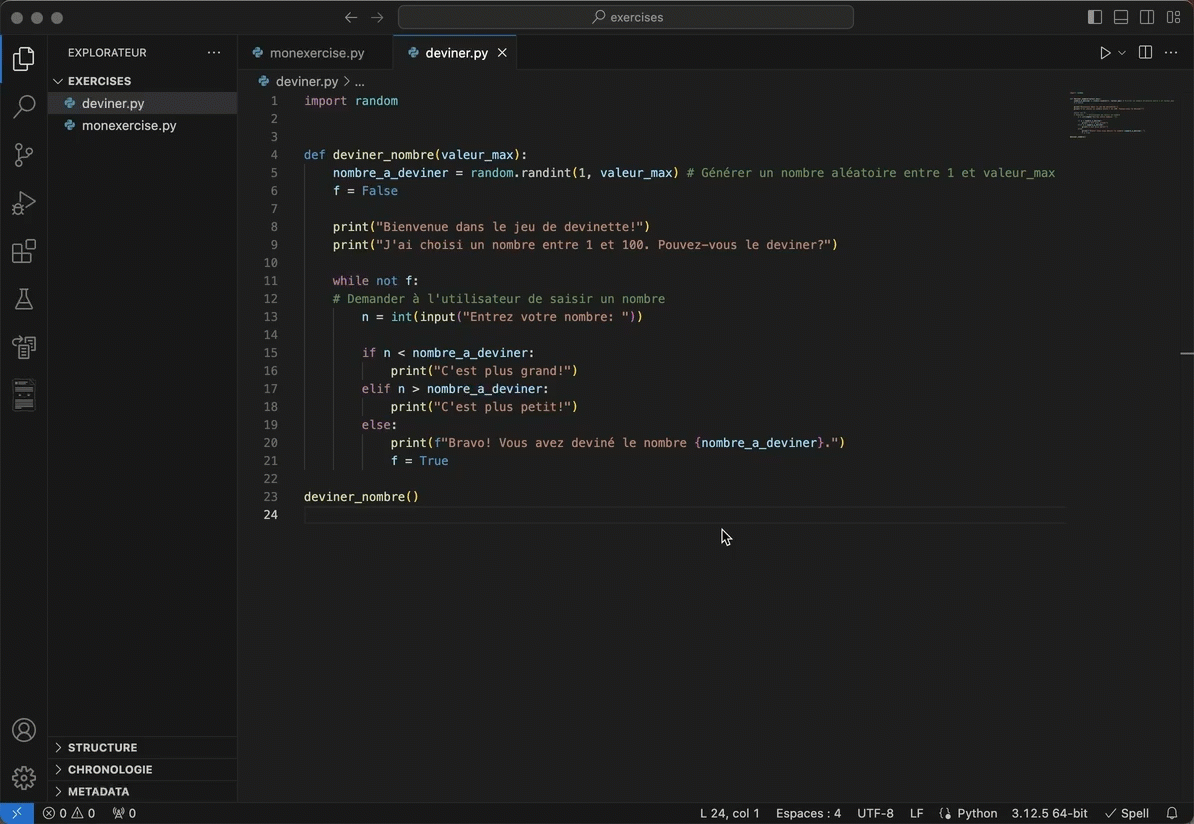
Task: Open Explorer views and more actions ellipsis
Action: pyautogui.click(x=214, y=53)
